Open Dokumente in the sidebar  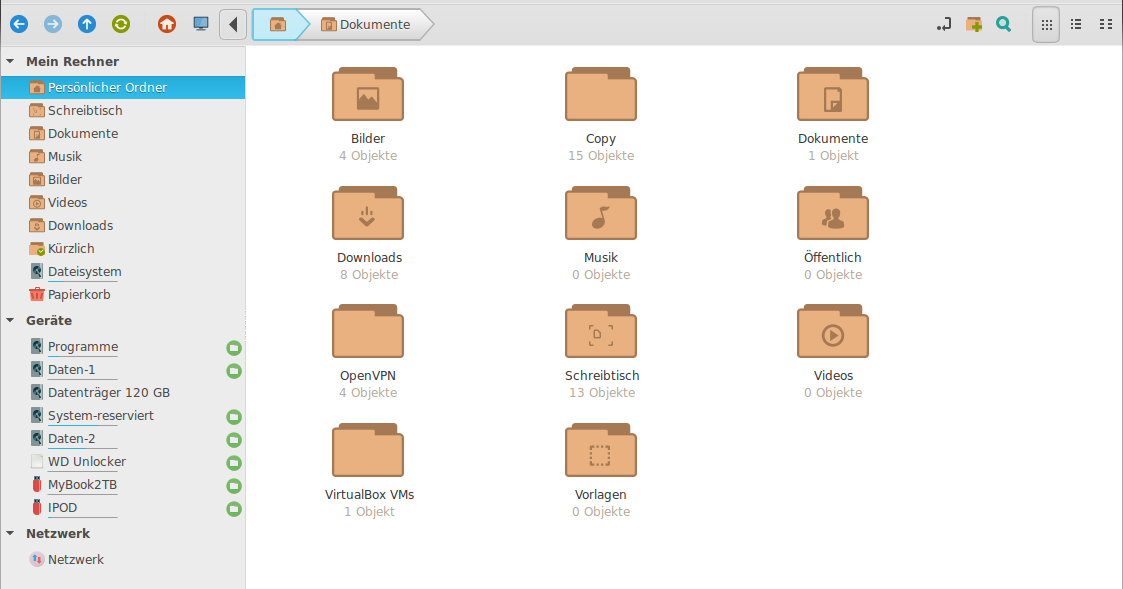122,133
